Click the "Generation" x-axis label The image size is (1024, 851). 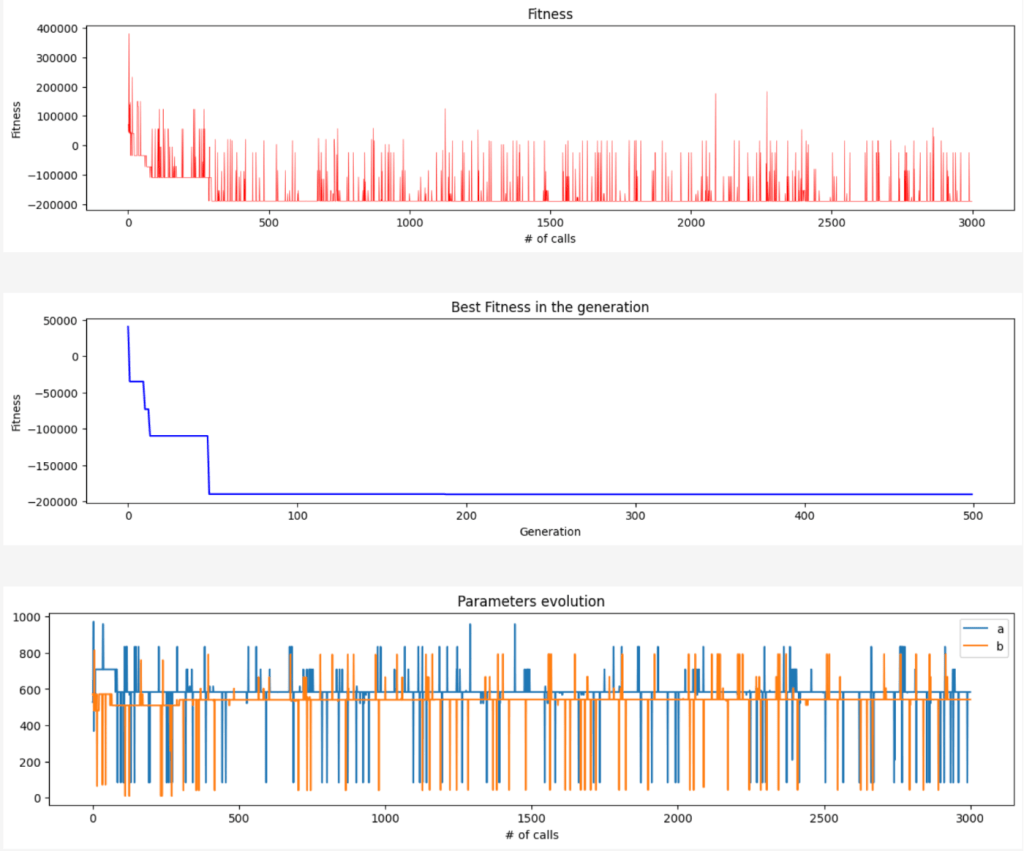(x=550, y=532)
